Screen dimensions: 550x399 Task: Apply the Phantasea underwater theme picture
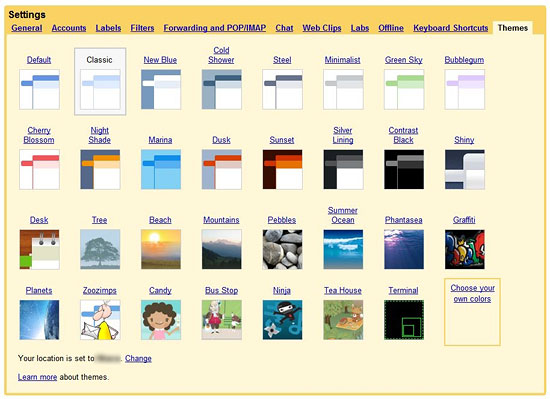[x=404, y=249]
